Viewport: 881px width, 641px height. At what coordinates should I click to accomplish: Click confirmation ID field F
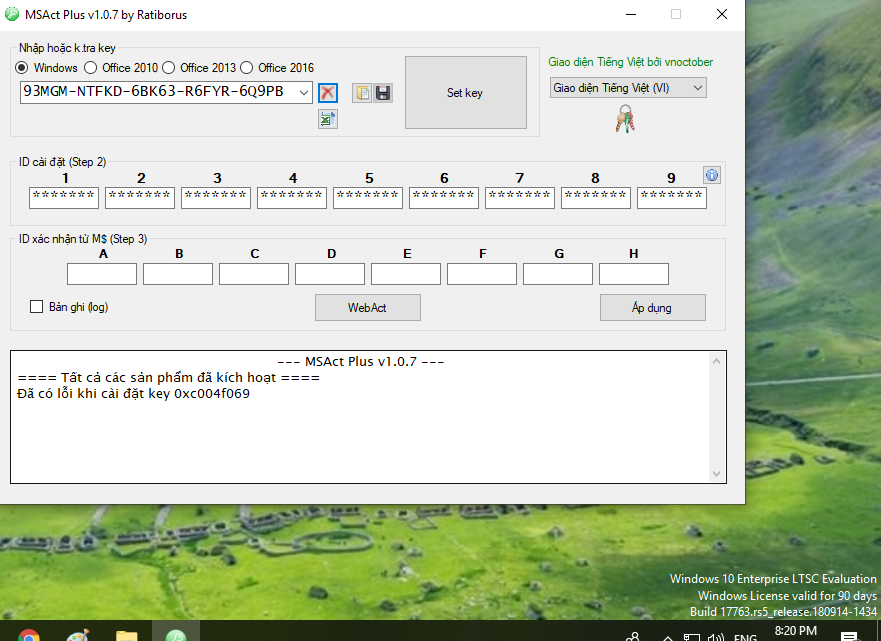tap(482, 274)
